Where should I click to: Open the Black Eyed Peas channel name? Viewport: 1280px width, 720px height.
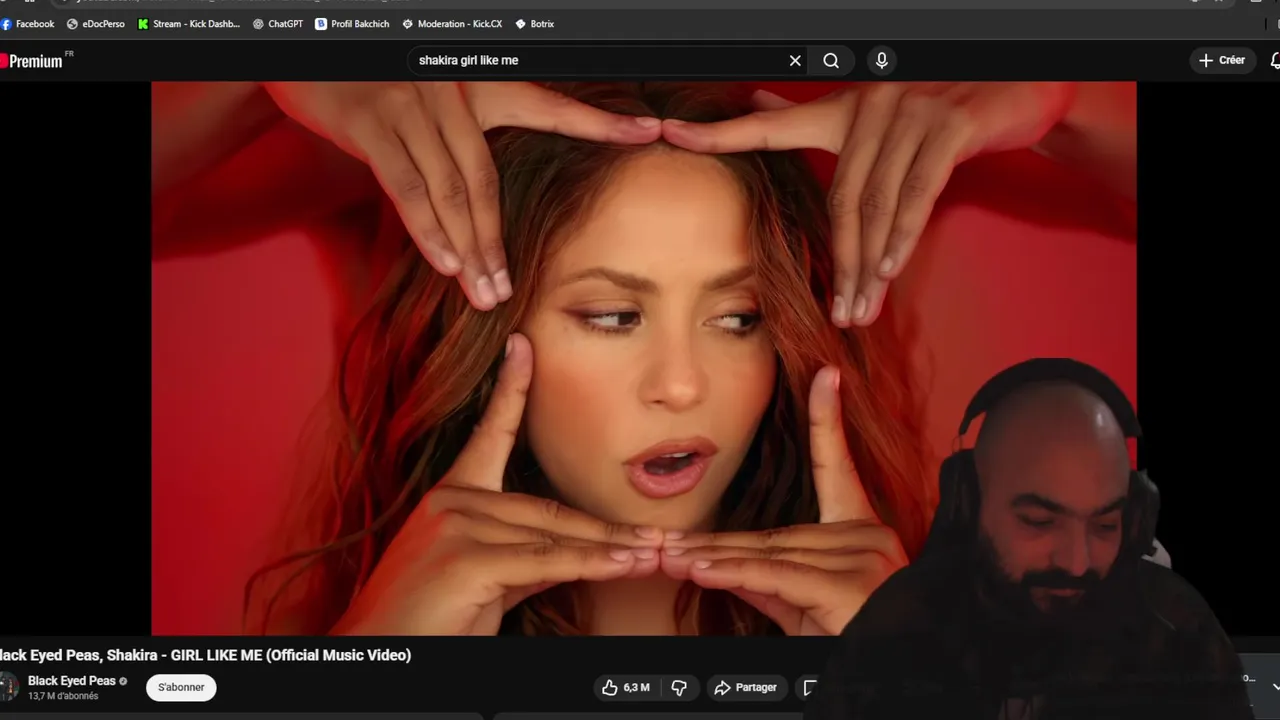click(71, 681)
